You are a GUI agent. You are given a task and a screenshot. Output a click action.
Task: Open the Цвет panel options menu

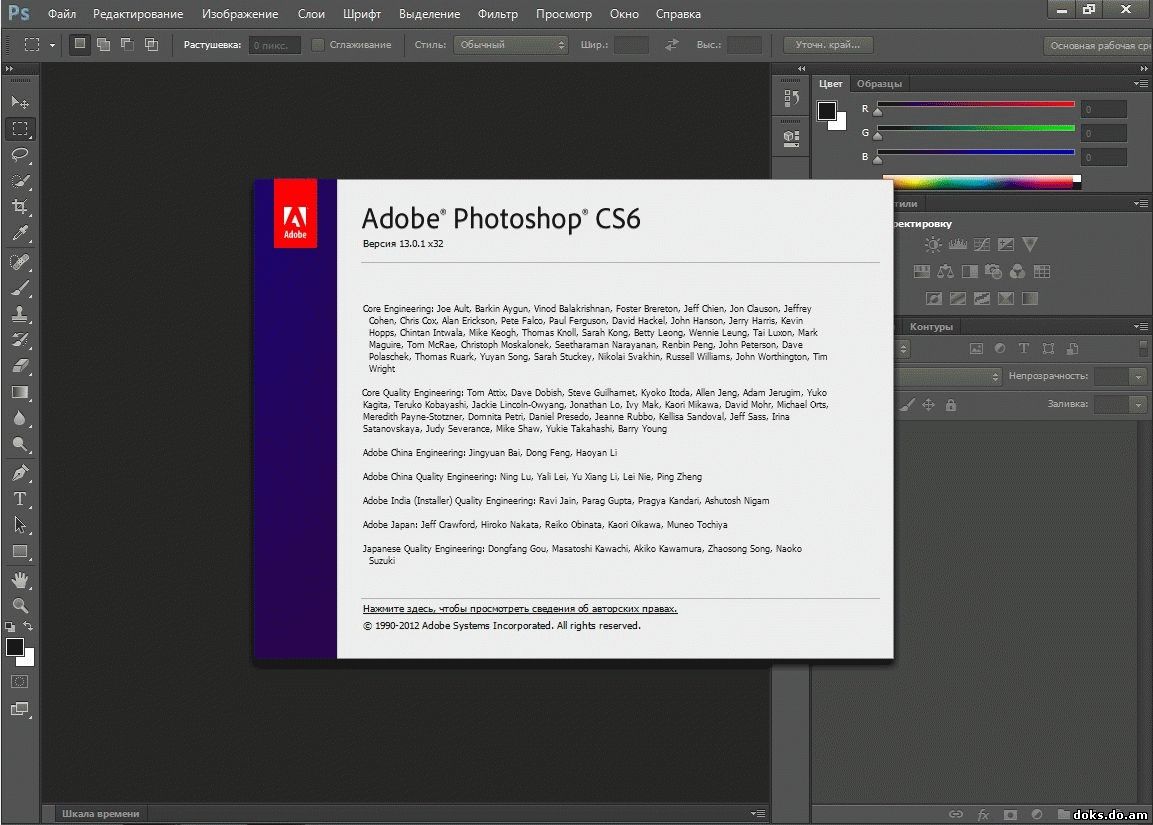1141,84
